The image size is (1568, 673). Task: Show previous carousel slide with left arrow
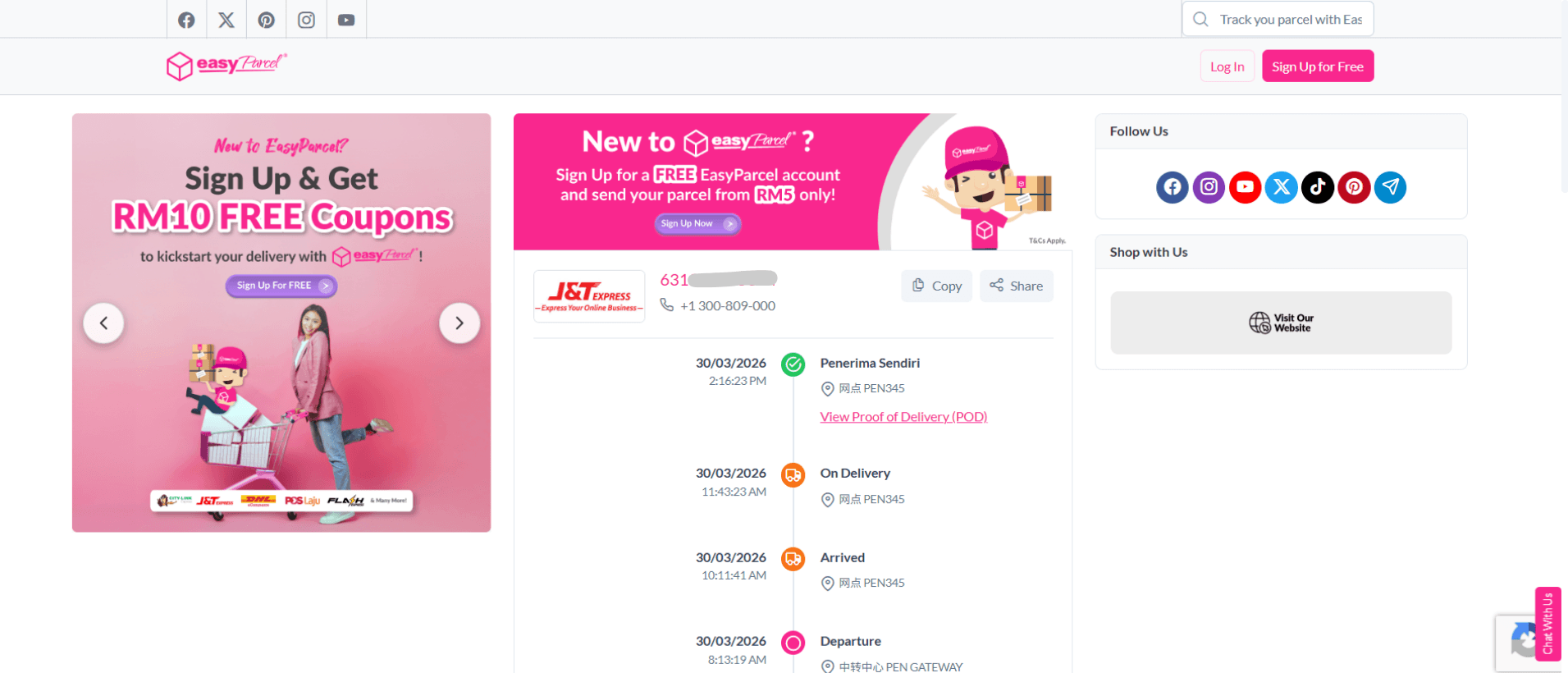click(x=103, y=323)
